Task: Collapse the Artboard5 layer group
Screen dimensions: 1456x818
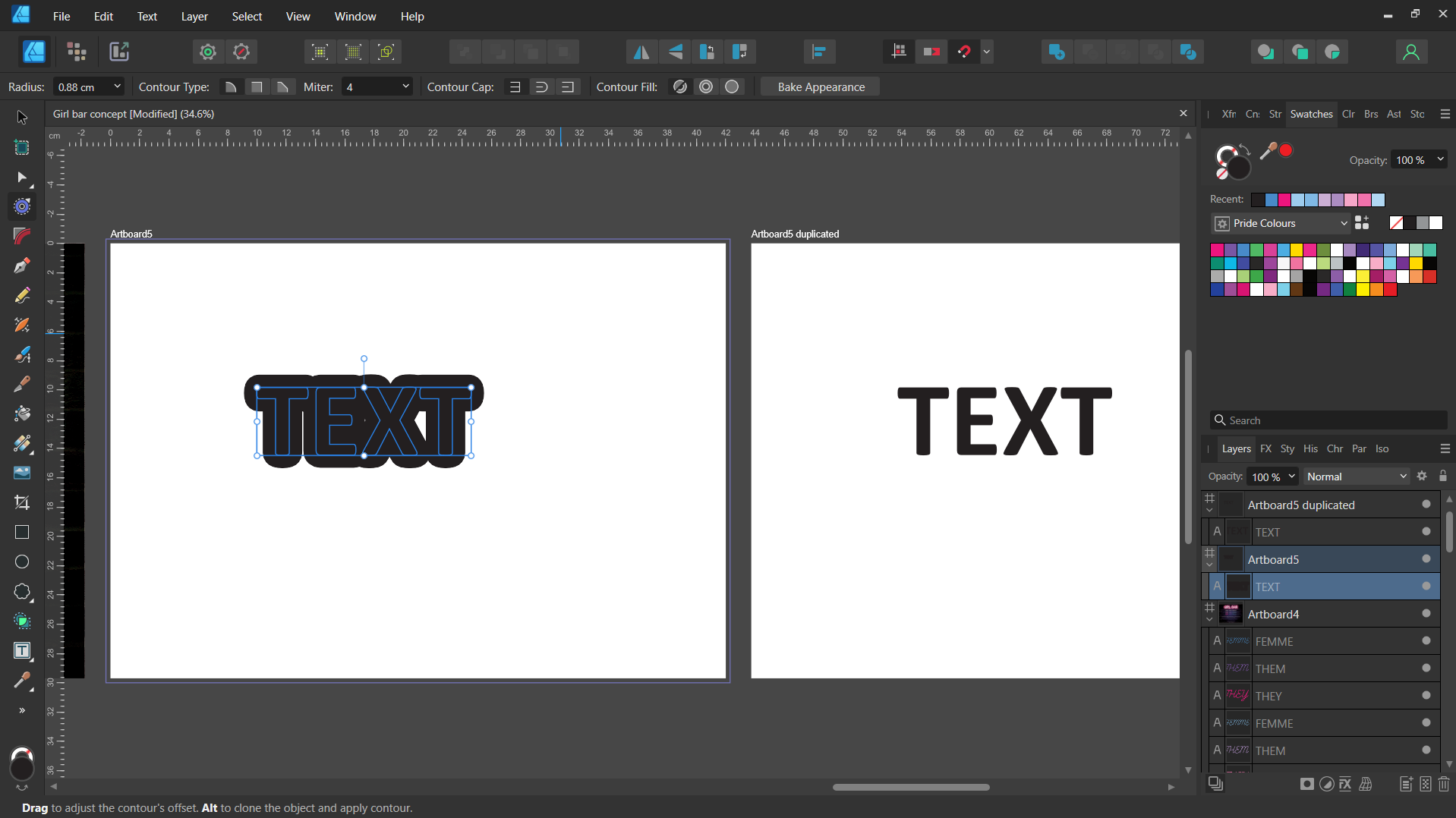Action: [1209, 565]
